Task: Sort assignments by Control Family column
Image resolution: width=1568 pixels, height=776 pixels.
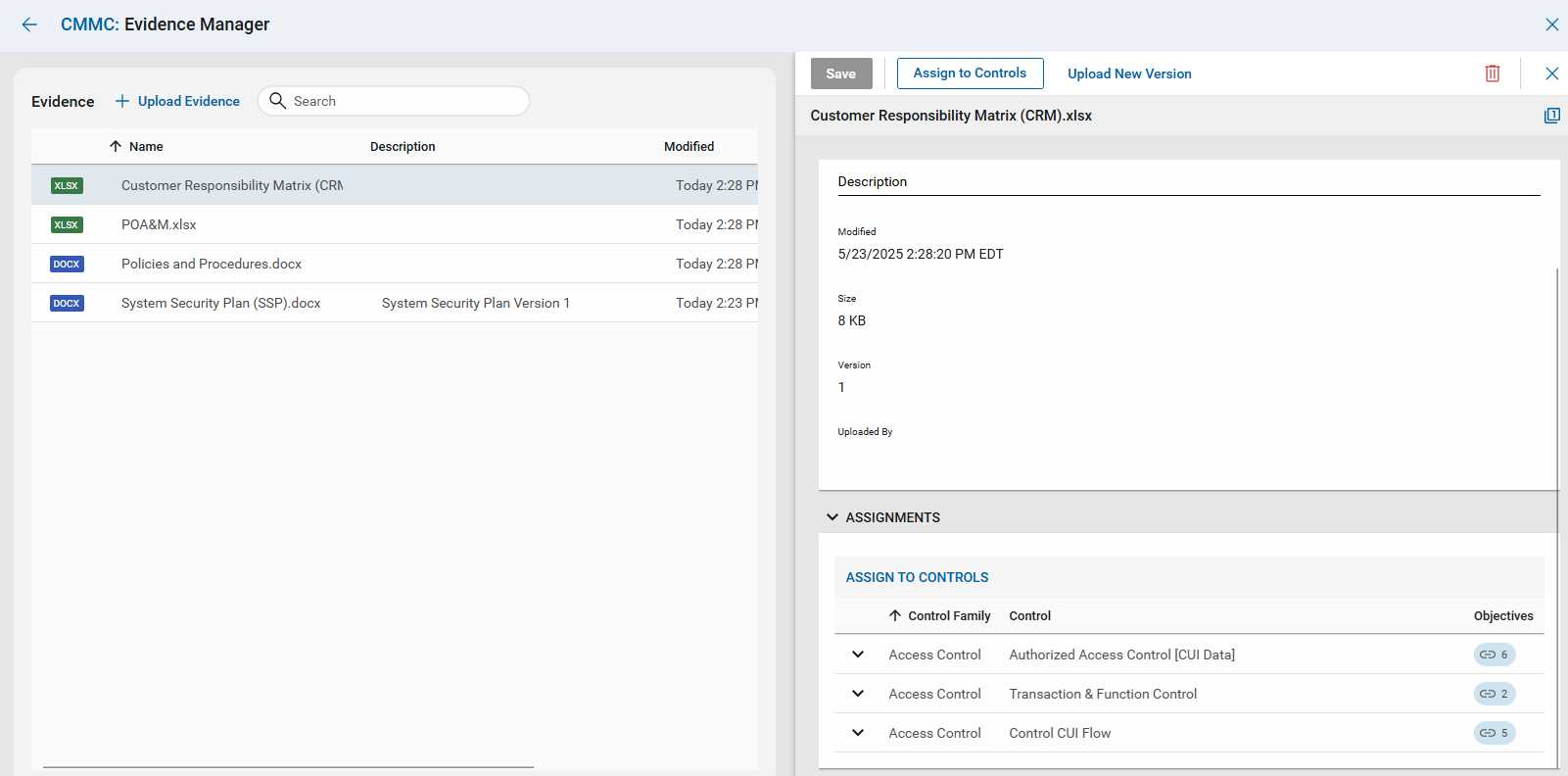Action: (x=948, y=615)
